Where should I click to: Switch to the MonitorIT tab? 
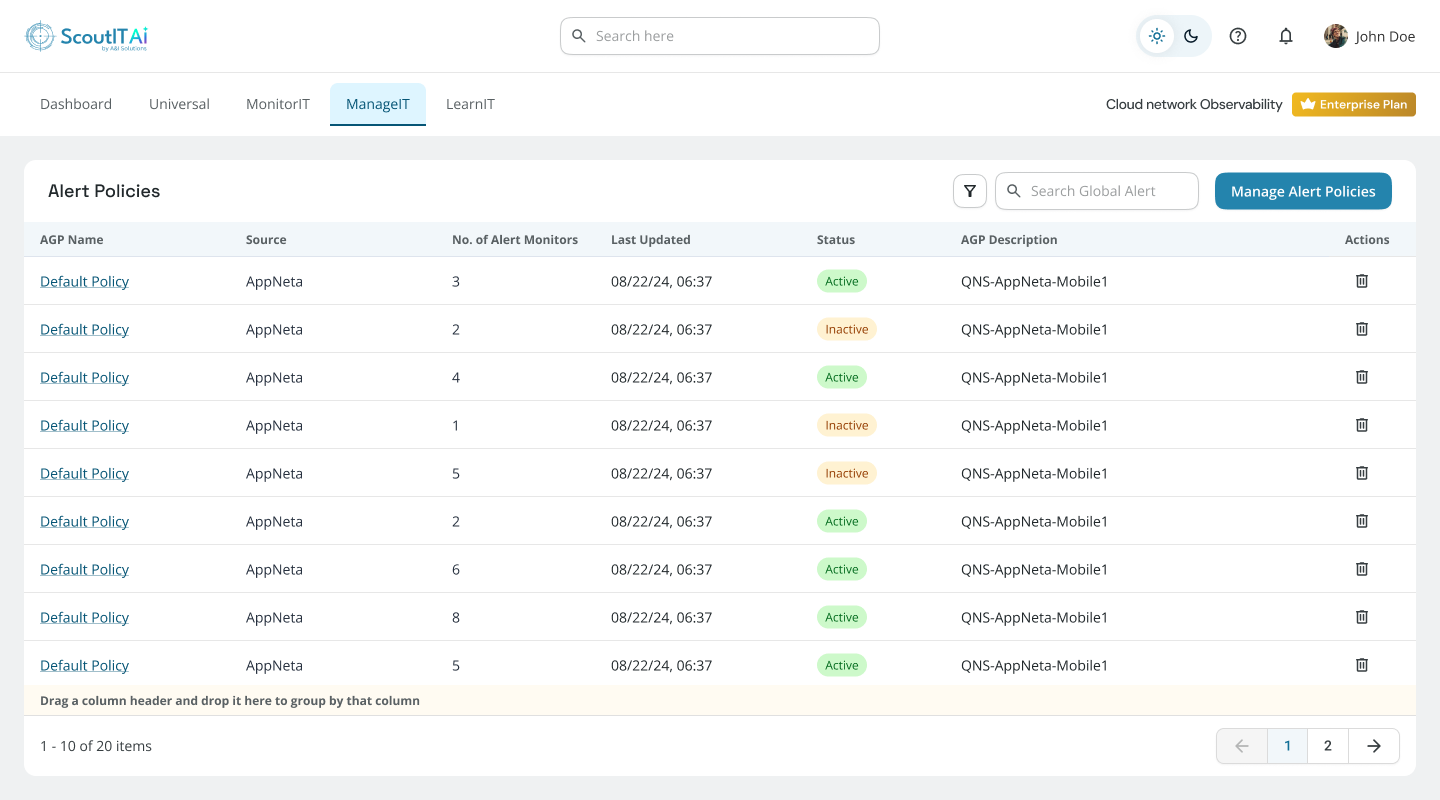click(278, 104)
